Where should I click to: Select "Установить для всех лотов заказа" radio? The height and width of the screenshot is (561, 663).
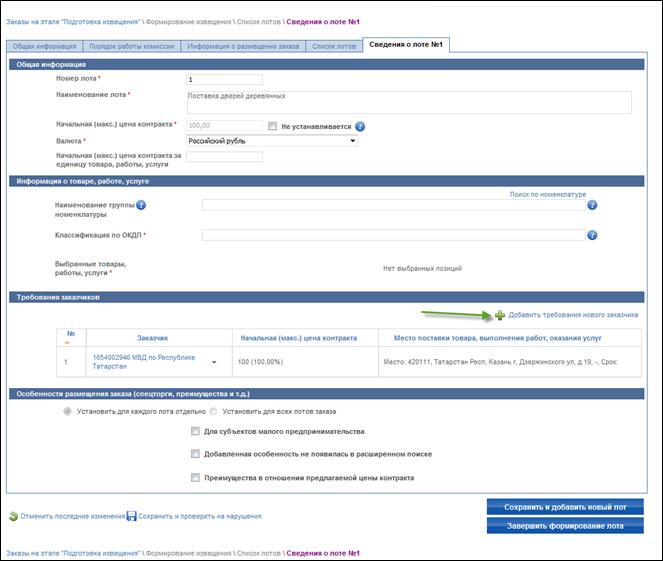pos(214,411)
